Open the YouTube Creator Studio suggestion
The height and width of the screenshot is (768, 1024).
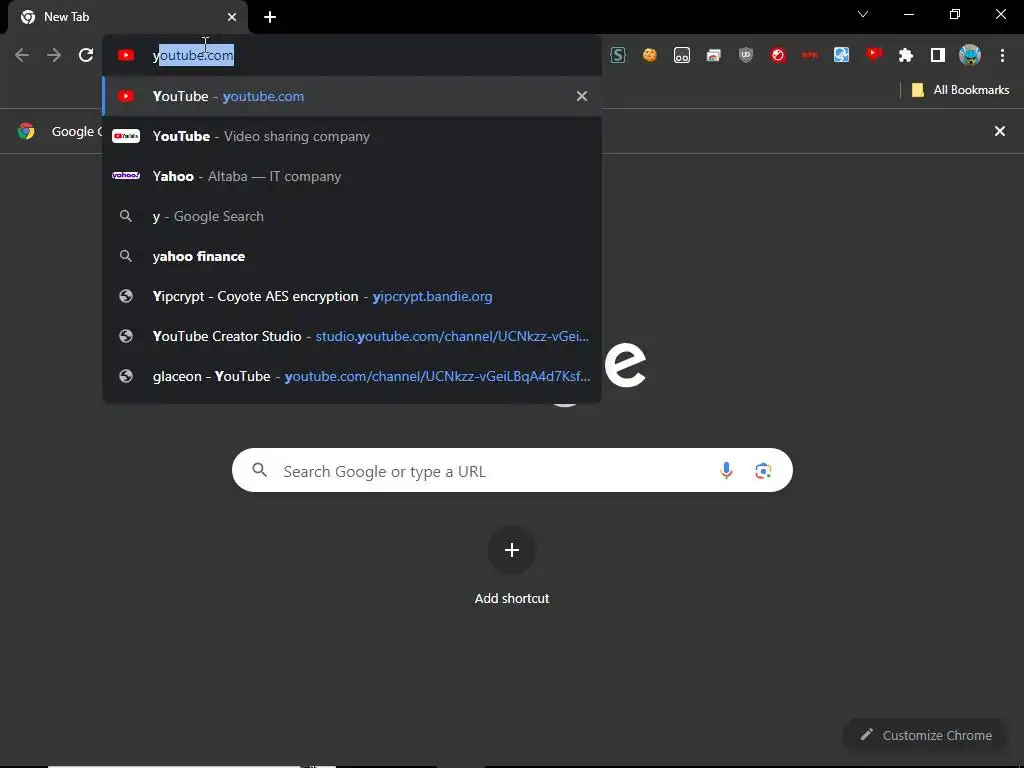pos(352,336)
